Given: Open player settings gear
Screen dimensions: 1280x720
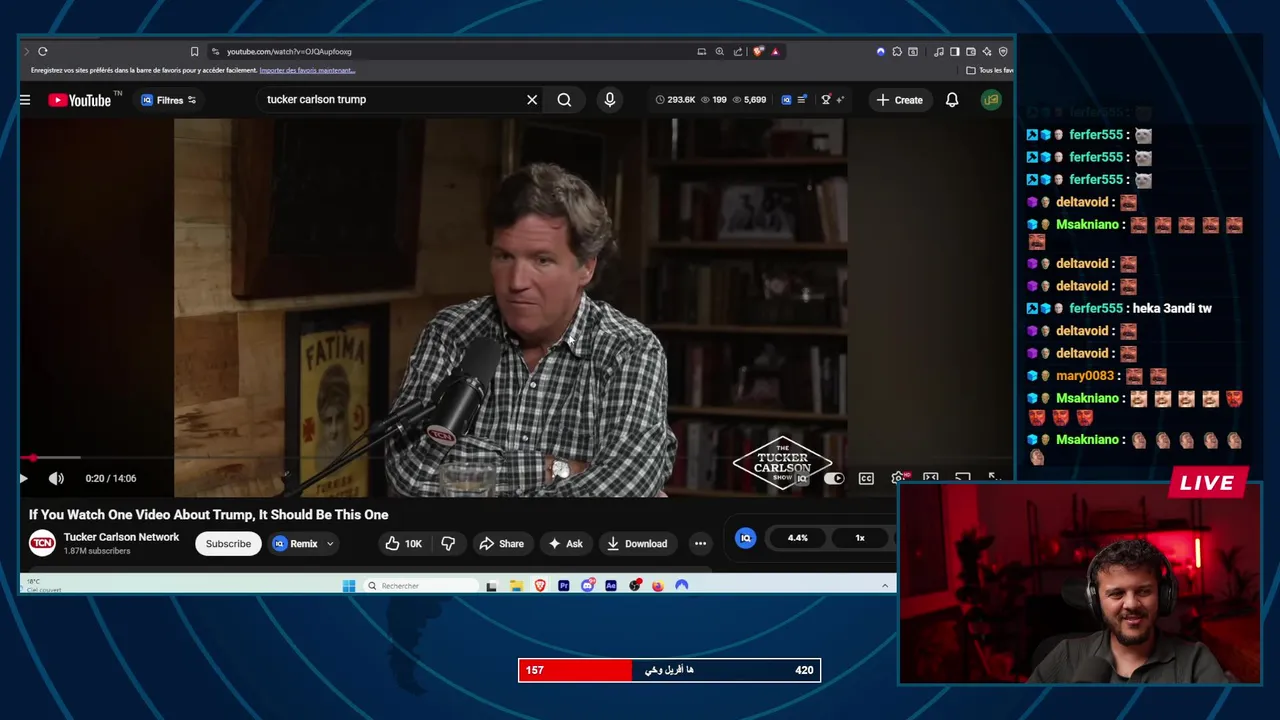Looking at the screenshot, I should click(898, 478).
